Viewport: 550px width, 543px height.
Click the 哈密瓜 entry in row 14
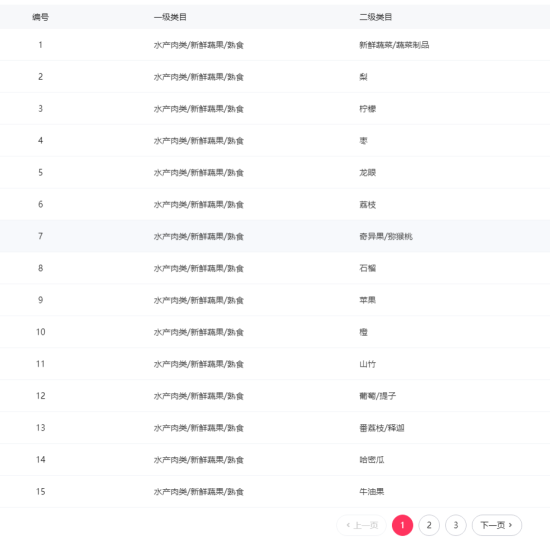click(372, 460)
